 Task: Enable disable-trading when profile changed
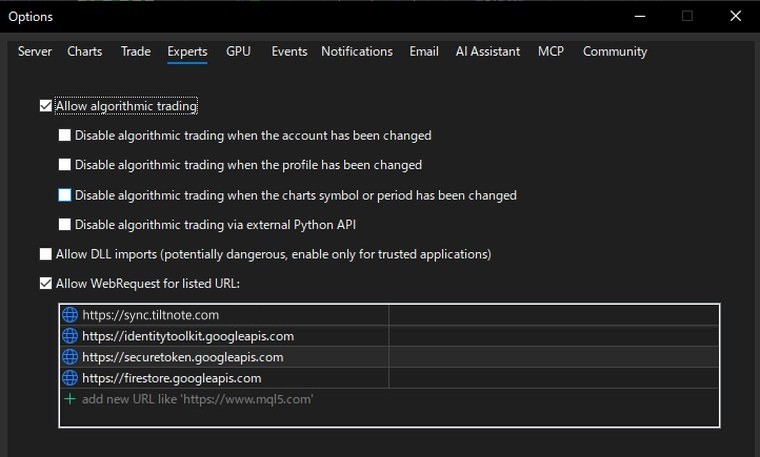pyautogui.click(x=64, y=165)
